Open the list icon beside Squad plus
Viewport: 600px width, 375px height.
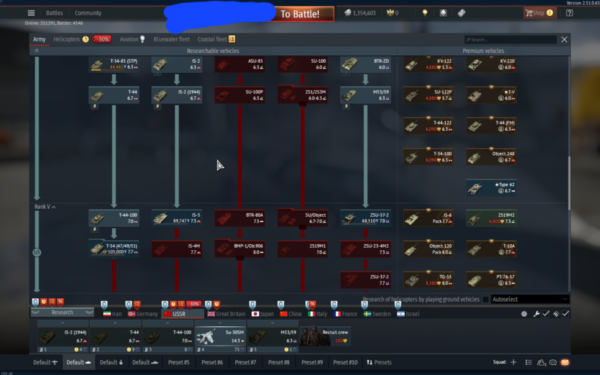pyautogui.click(x=528, y=362)
